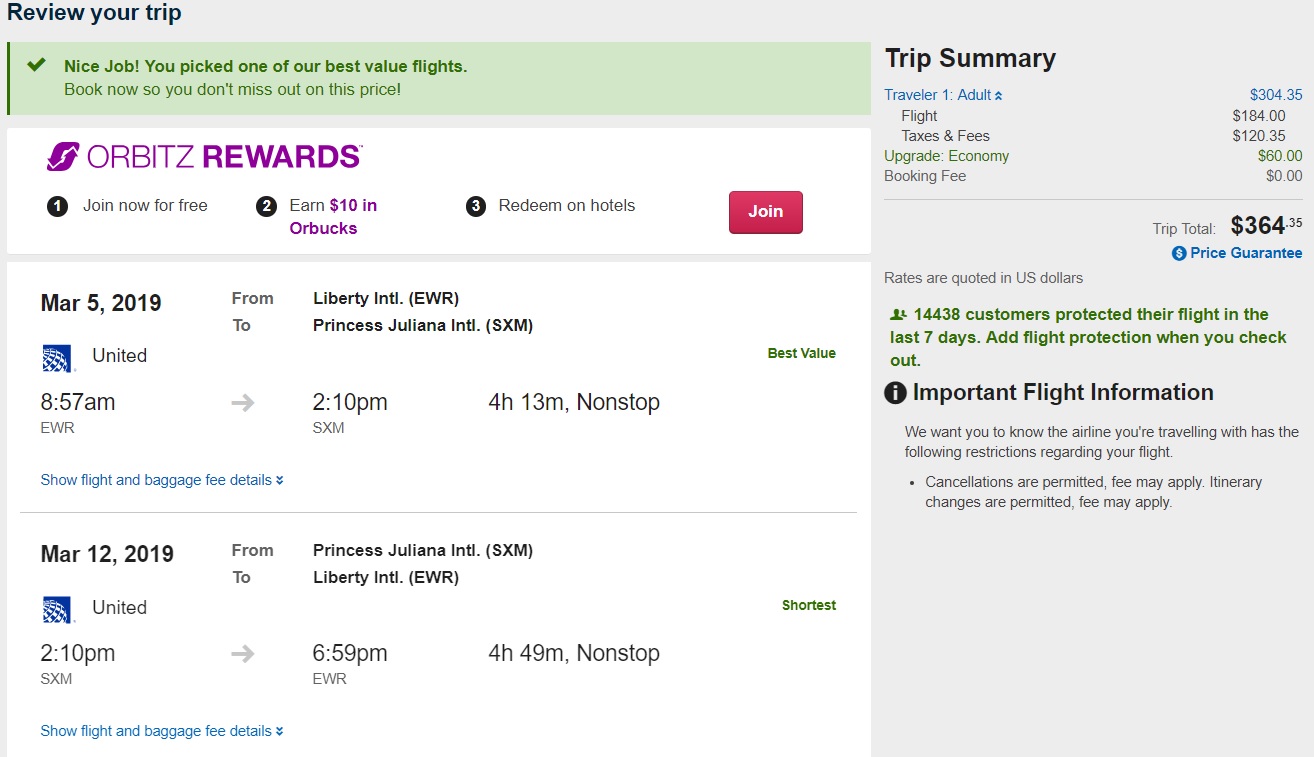This screenshot has width=1314, height=757.
Task: Click the green checkmark icon
Action: pyautogui.click(x=37, y=66)
